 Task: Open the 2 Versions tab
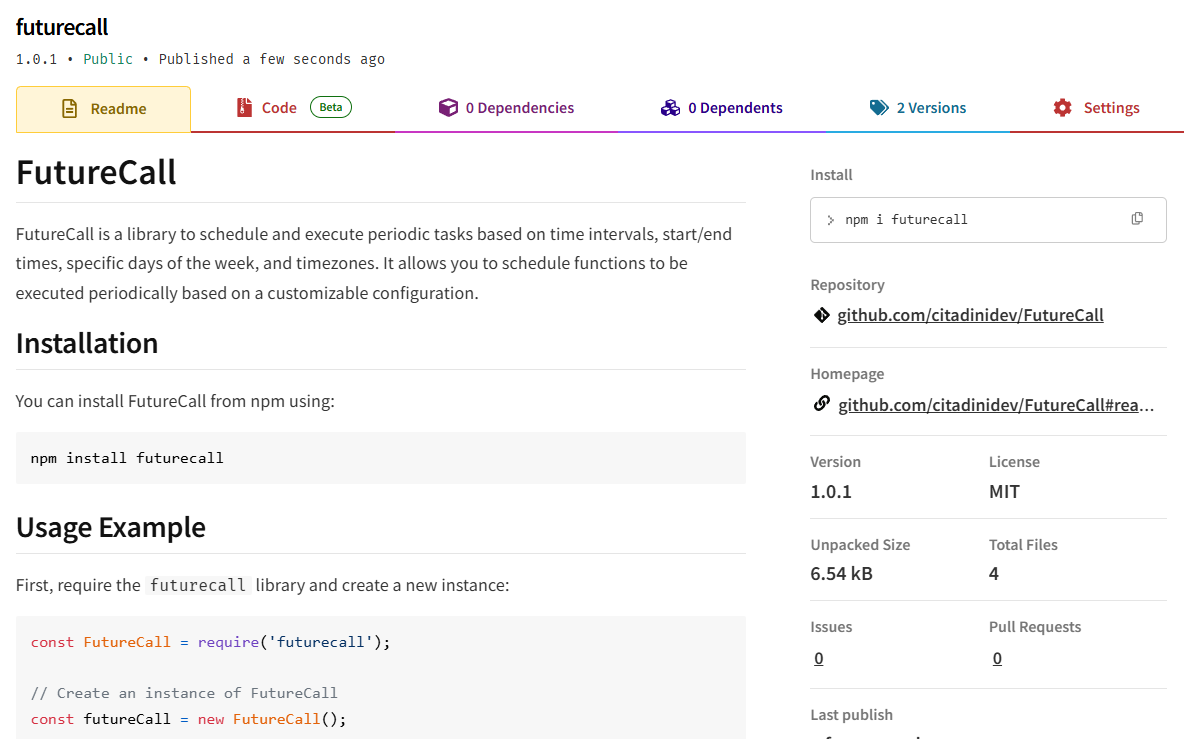pyautogui.click(x=930, y=108)
